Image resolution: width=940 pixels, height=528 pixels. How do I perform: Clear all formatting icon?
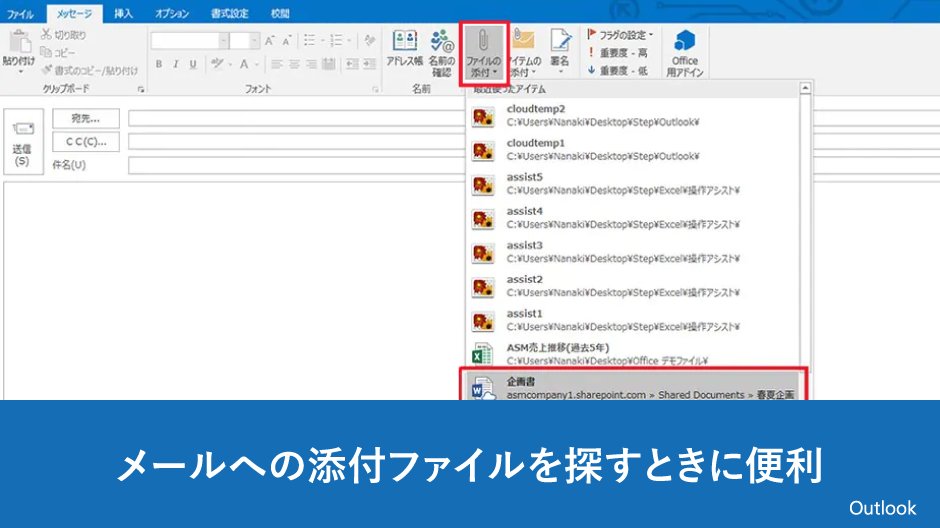pyautogui.click(x=369, y=40)
